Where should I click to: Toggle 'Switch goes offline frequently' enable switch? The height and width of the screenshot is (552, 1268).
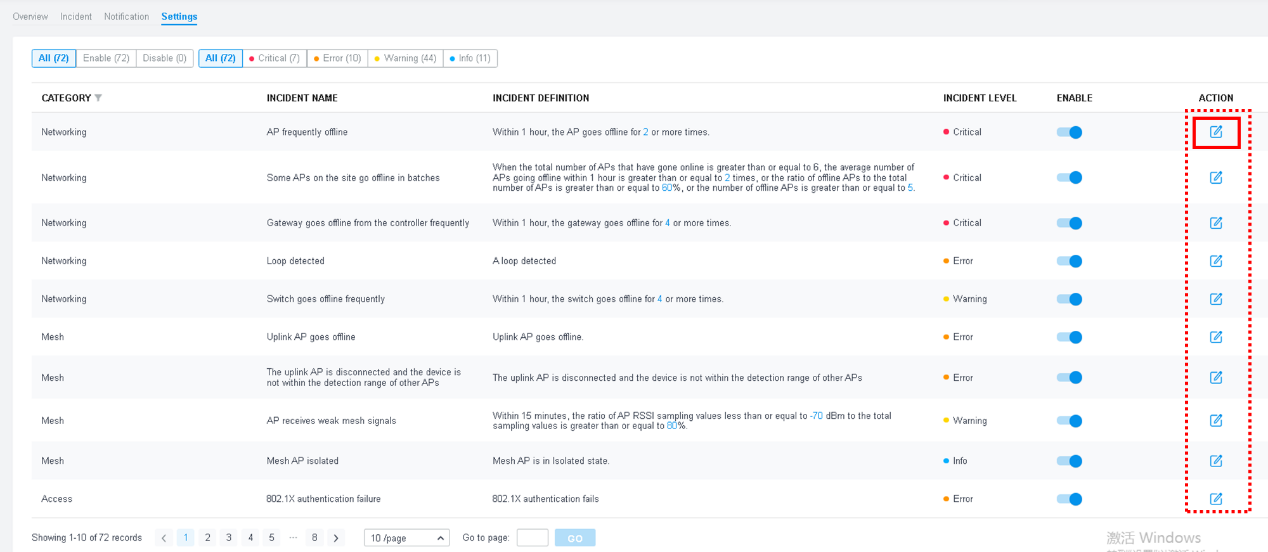(x=1070, y=299)
